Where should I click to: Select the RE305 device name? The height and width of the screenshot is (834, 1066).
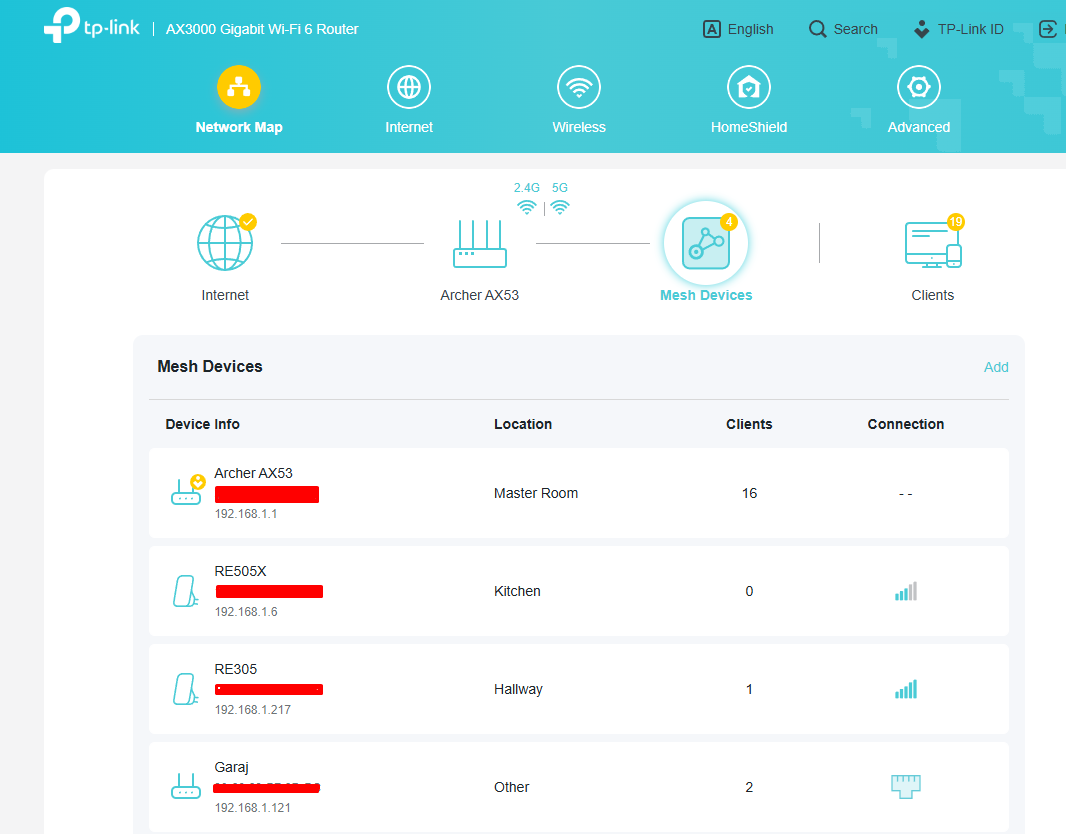(235, 669)
